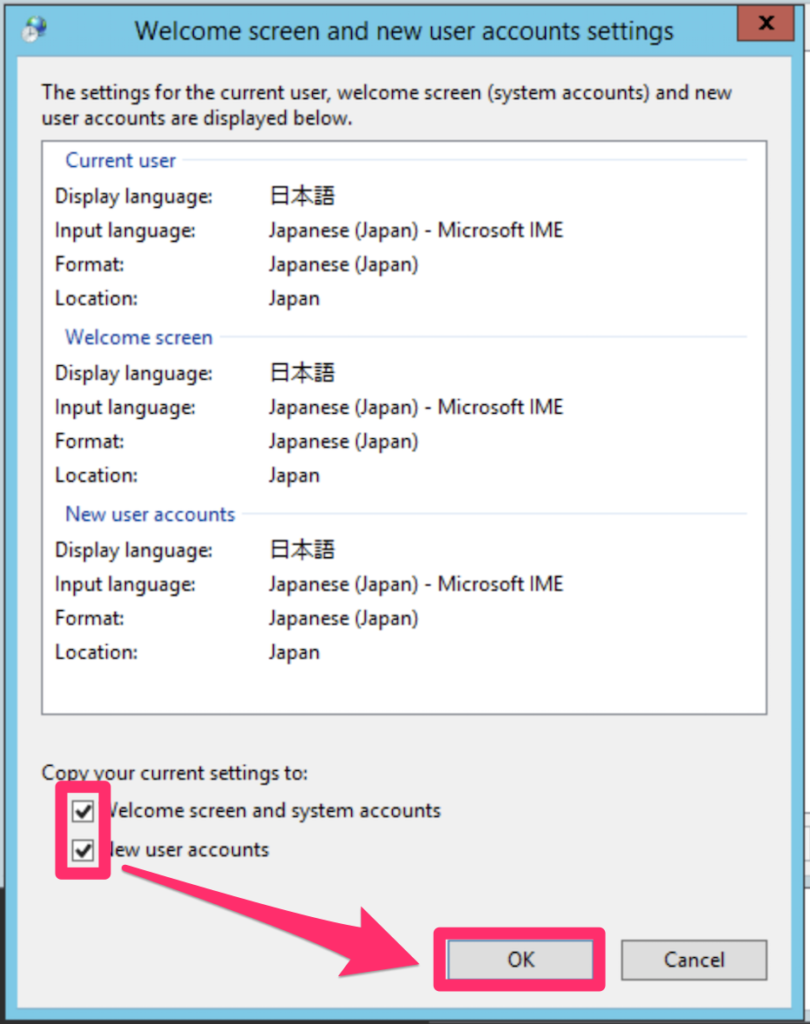Close the Welcome screen settings dialog
Screen dimensions: 810x1024
click(x=766, y=24)
